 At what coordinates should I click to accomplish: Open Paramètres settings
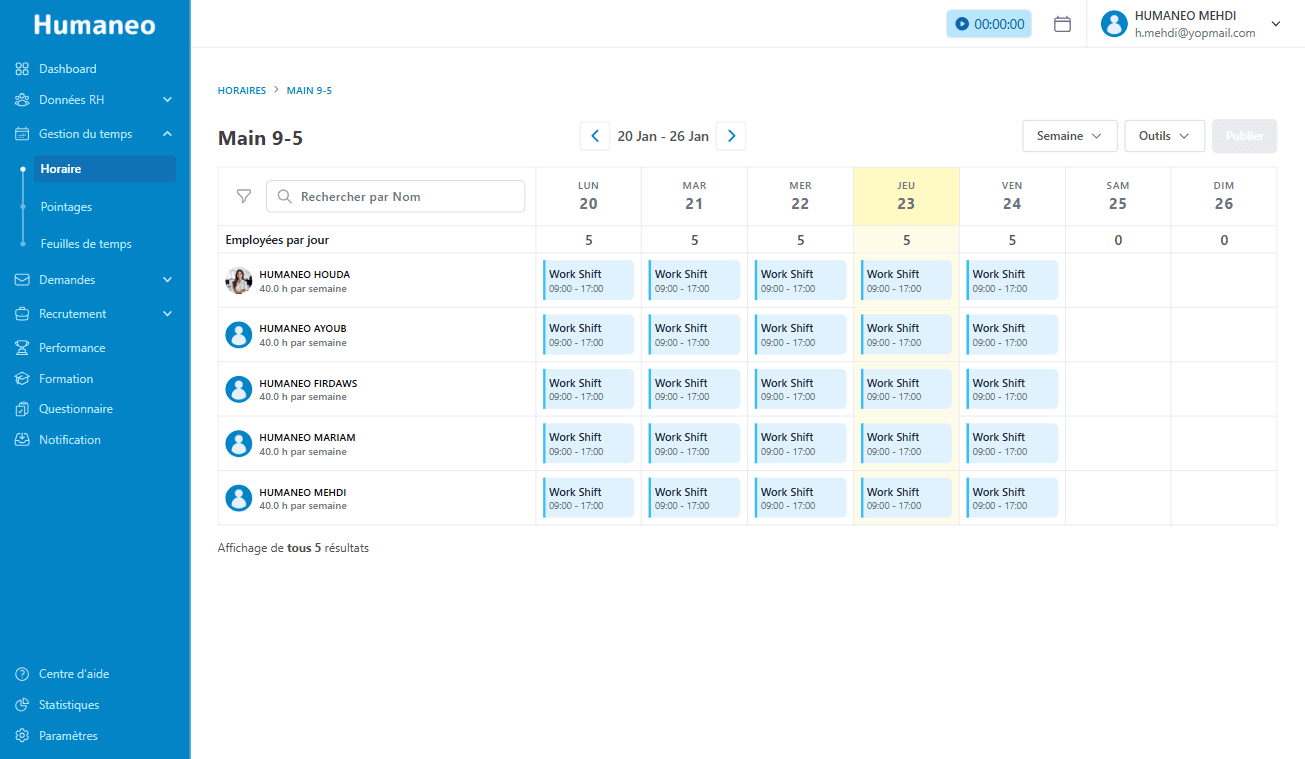coord(68,736)
